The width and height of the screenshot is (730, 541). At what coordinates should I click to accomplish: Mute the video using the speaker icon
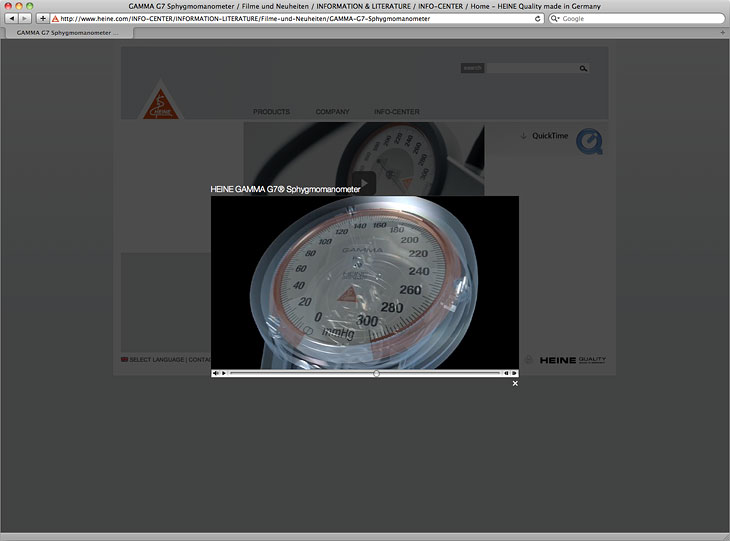click(x=215, y=373)
